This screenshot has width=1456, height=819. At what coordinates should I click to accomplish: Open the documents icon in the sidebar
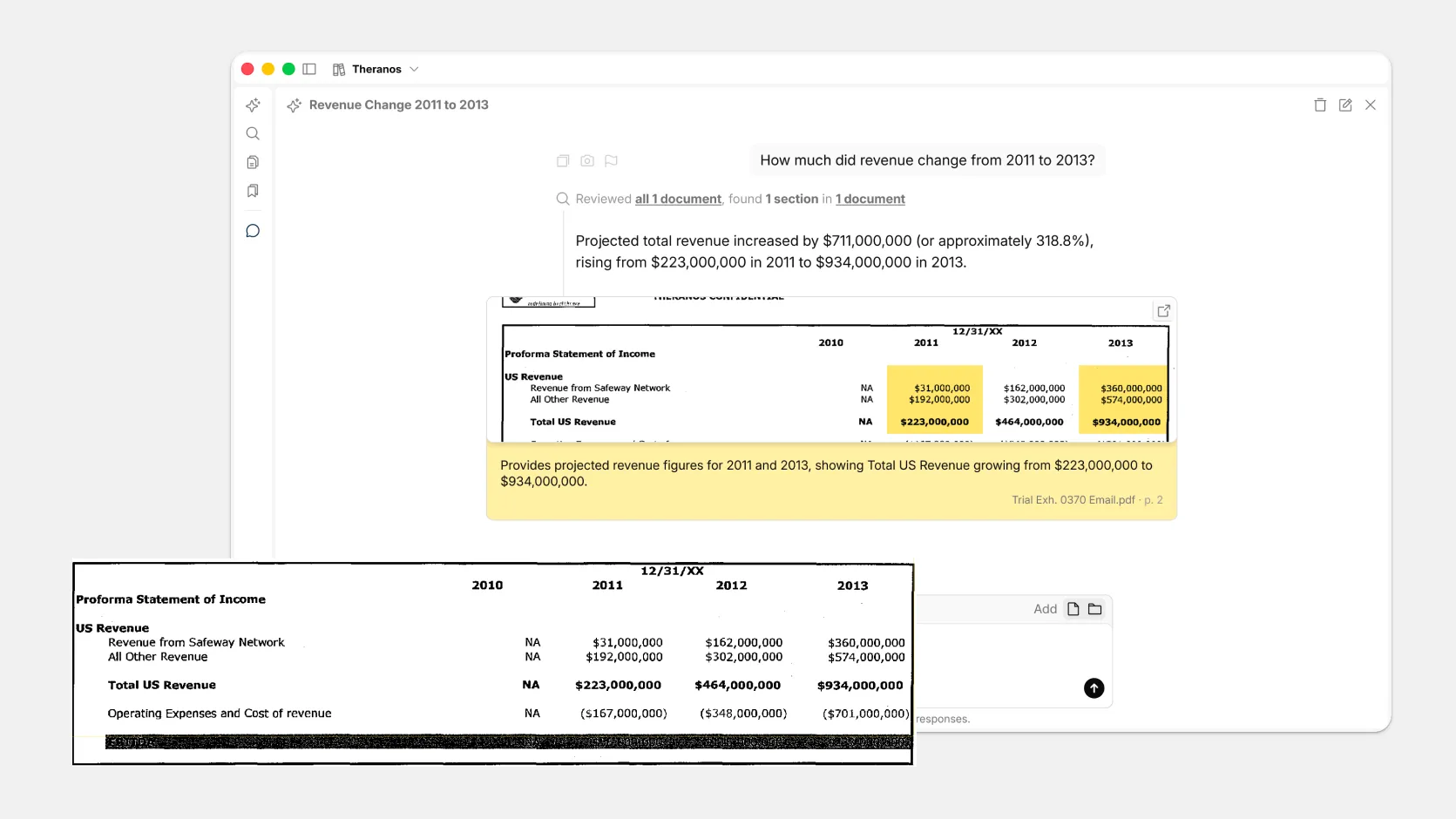pos(253,162)
